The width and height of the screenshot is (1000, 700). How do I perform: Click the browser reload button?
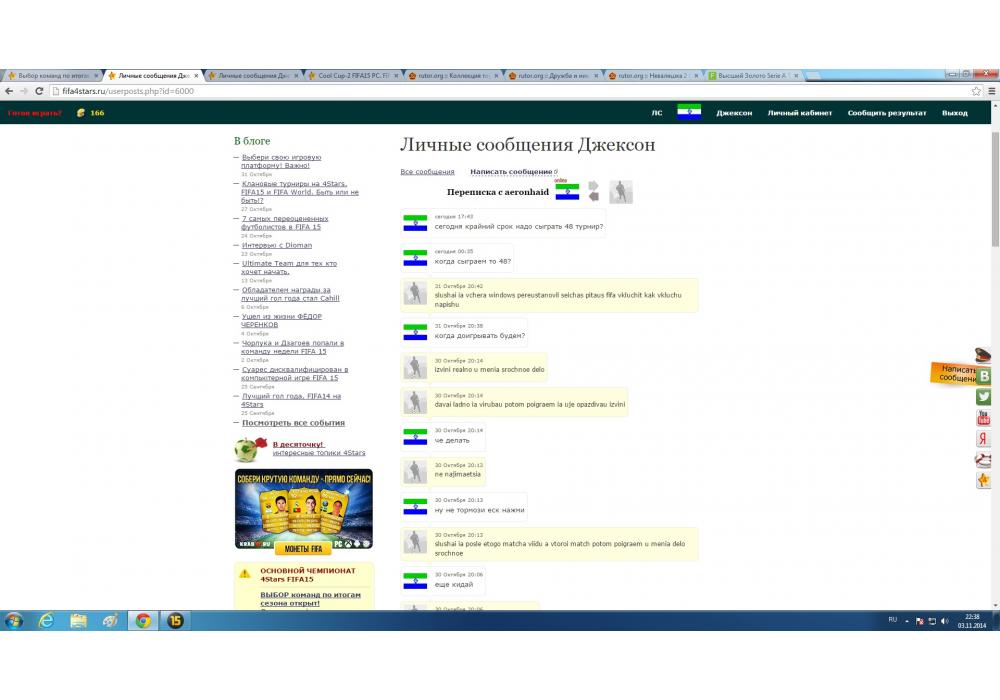point(38,91)
